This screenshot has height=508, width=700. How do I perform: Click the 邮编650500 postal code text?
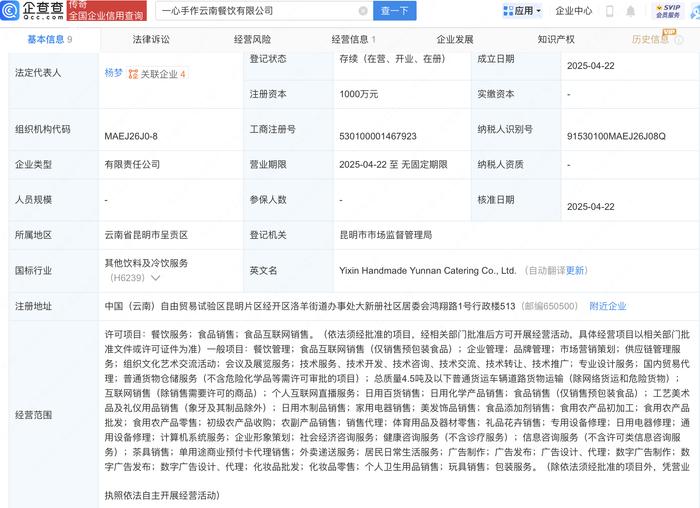click(x=550, y=306)
